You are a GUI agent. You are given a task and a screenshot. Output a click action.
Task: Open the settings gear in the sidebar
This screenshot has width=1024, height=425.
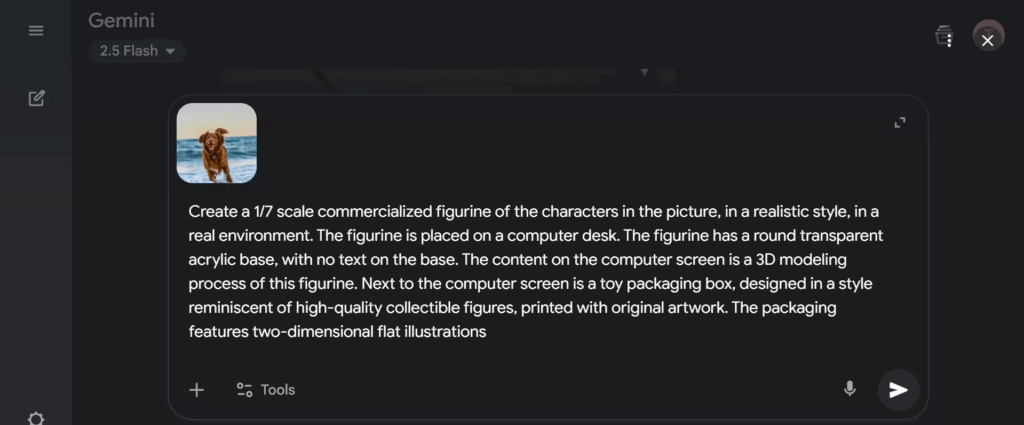(x=36, y=418)
